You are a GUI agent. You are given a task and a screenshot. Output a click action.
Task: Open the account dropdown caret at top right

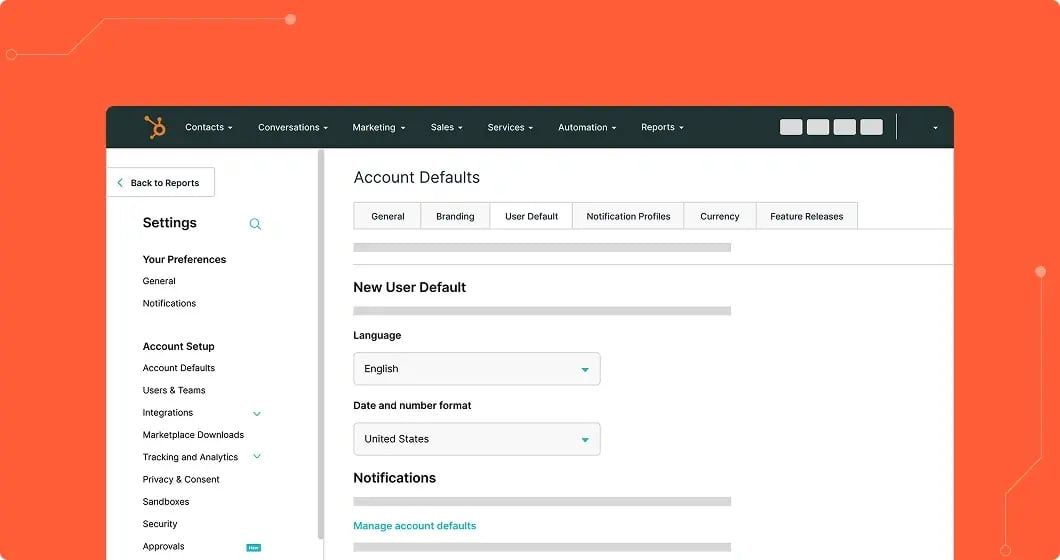tap(935, 128)
